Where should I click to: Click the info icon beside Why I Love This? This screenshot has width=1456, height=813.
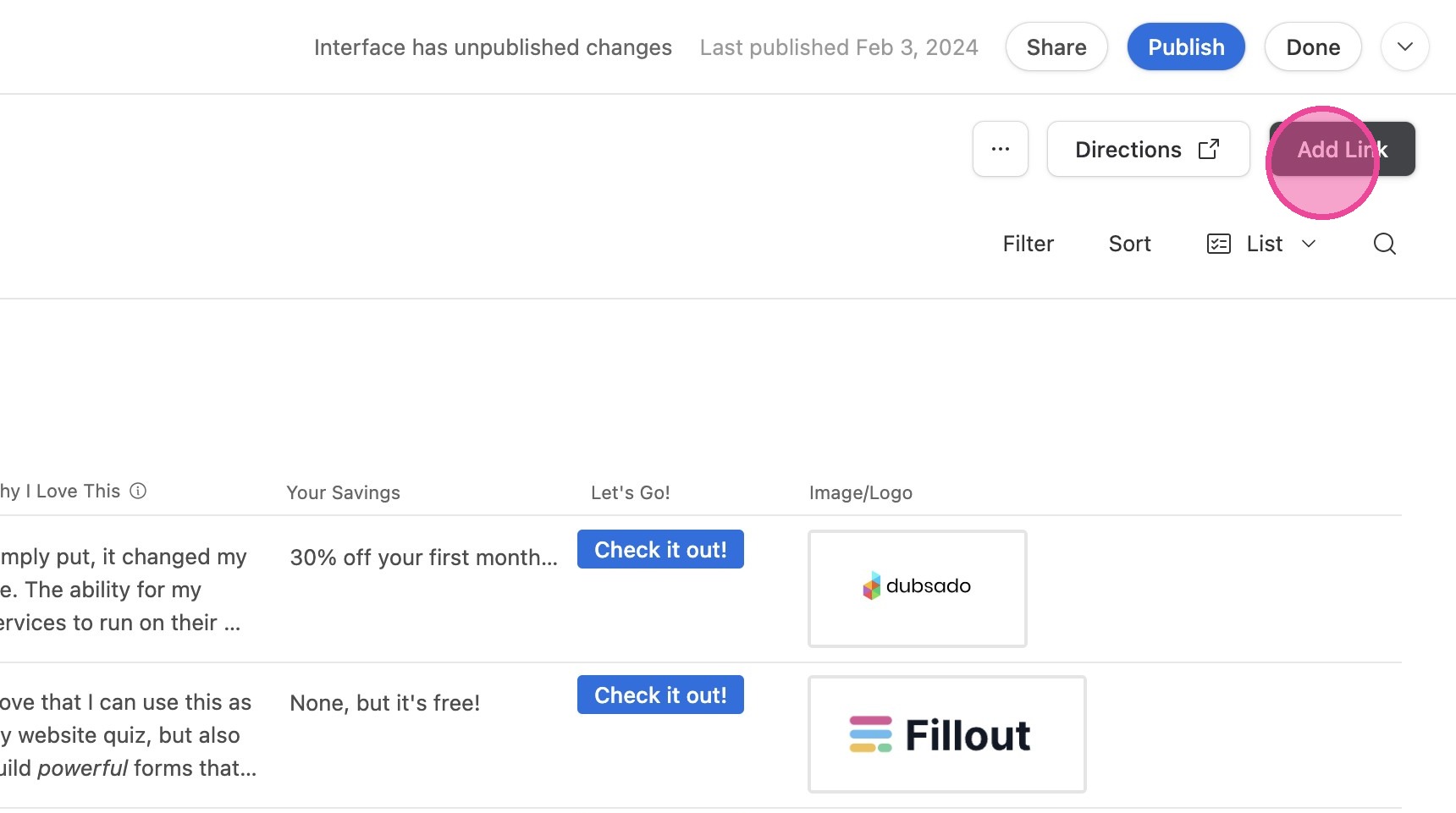[x=138, y=491]
